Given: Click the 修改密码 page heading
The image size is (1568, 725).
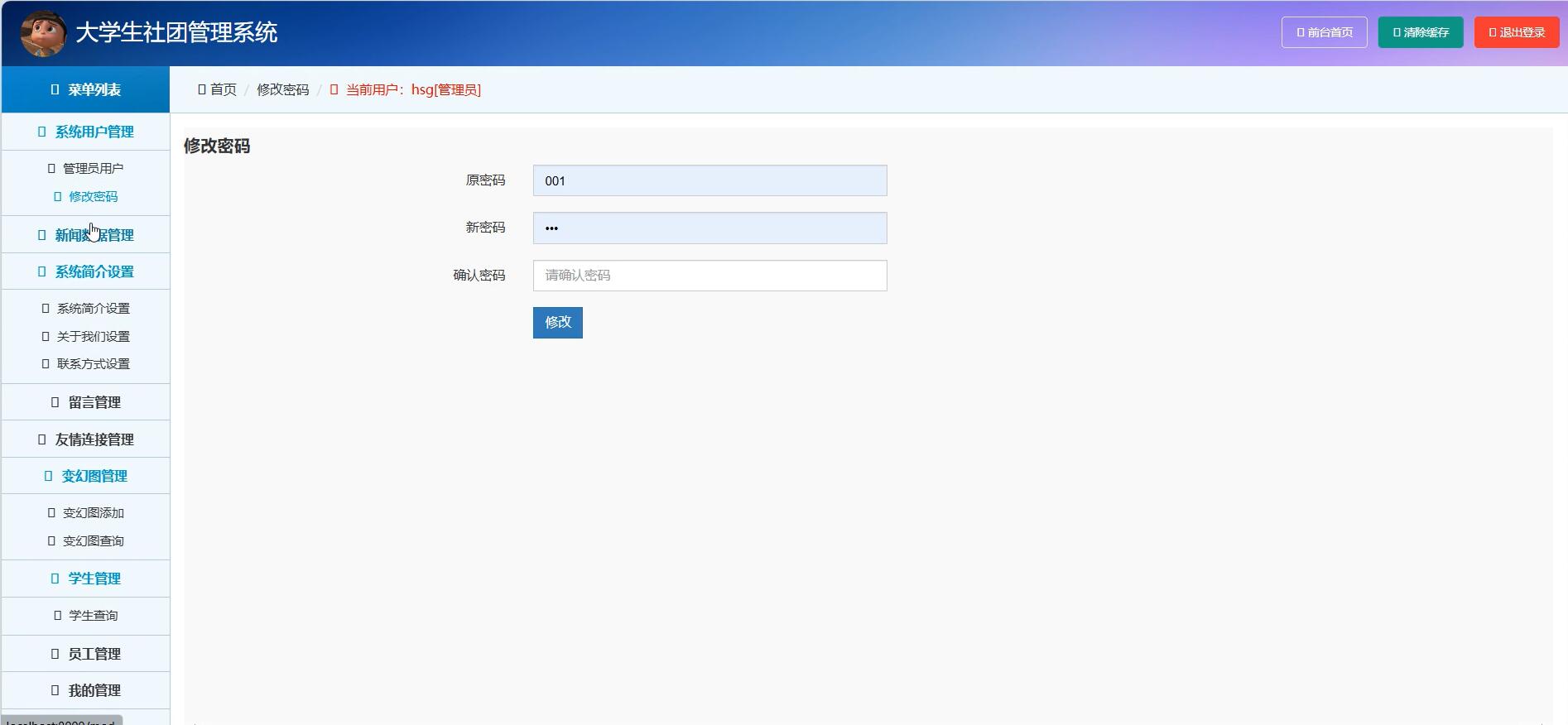Looking at the screenshot, I should point(217,146).
